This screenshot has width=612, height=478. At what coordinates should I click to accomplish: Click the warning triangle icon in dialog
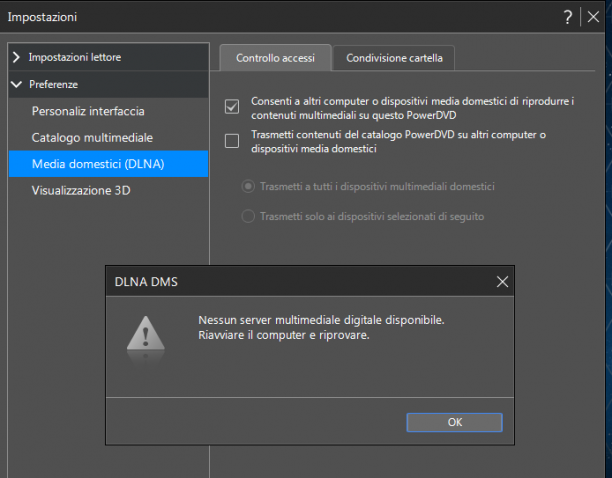[146, 334]
